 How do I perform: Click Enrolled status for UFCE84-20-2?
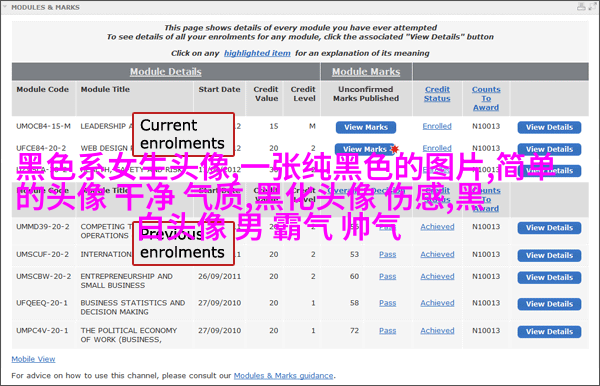point(437,148)
